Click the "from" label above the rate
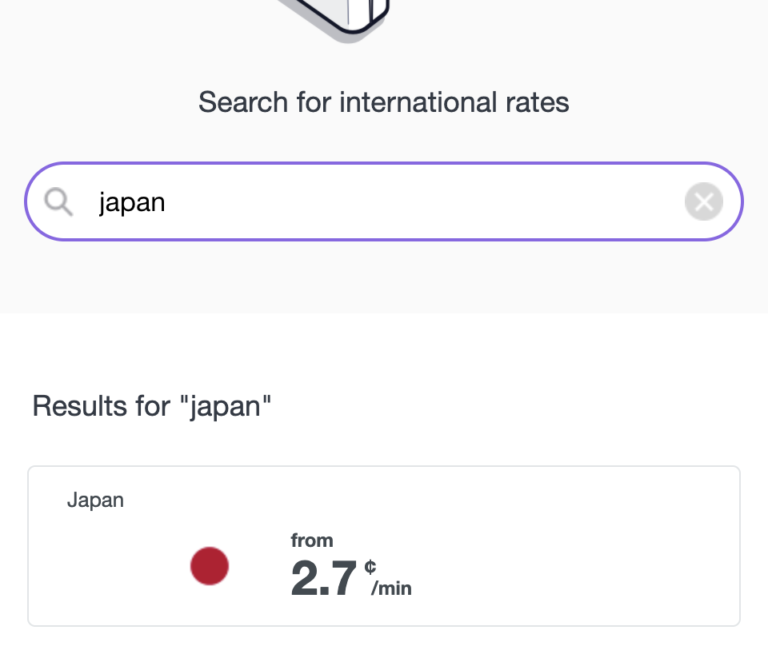 [312, 540]
